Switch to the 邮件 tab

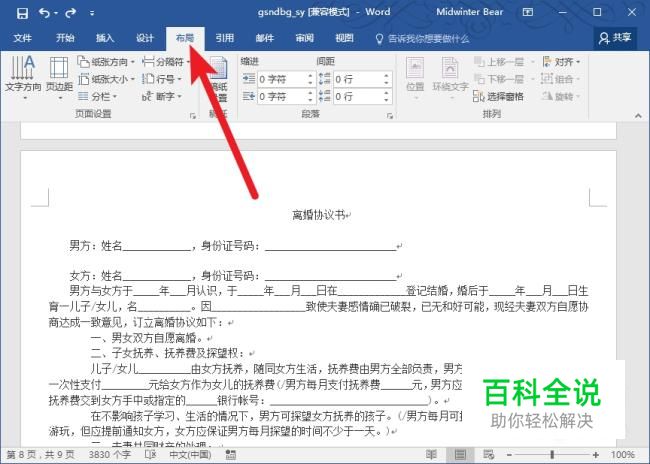[264, 38]
